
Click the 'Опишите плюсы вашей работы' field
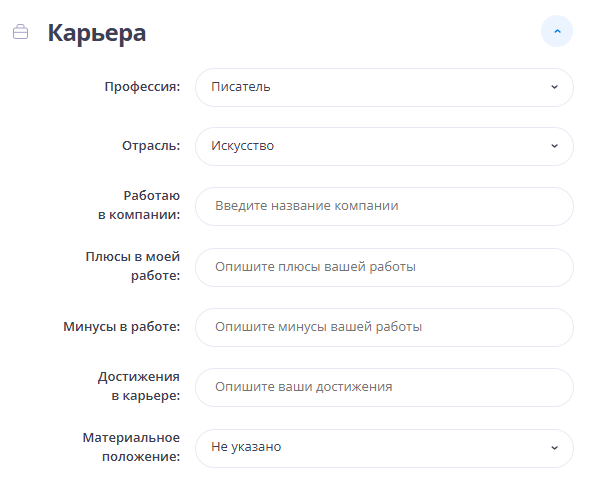pos(384,267)
